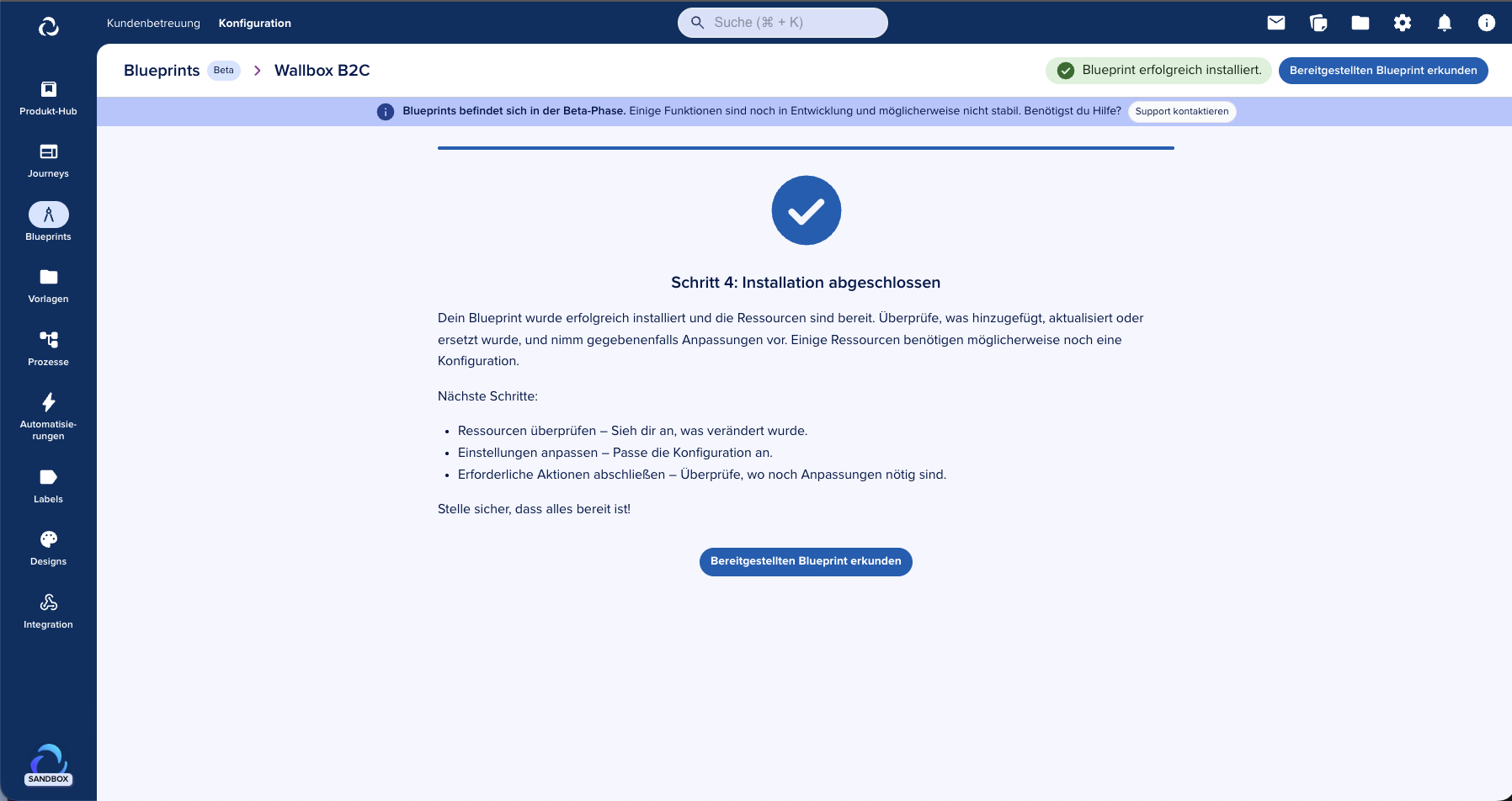This screenshot has width=1512, height=801.
Task: Open Prozesse in the sidebar
Action: tap(49, 340)
